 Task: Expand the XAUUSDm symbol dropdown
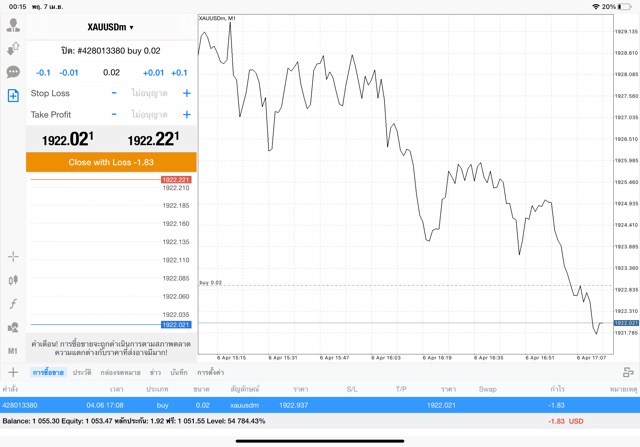coord(110,27)
